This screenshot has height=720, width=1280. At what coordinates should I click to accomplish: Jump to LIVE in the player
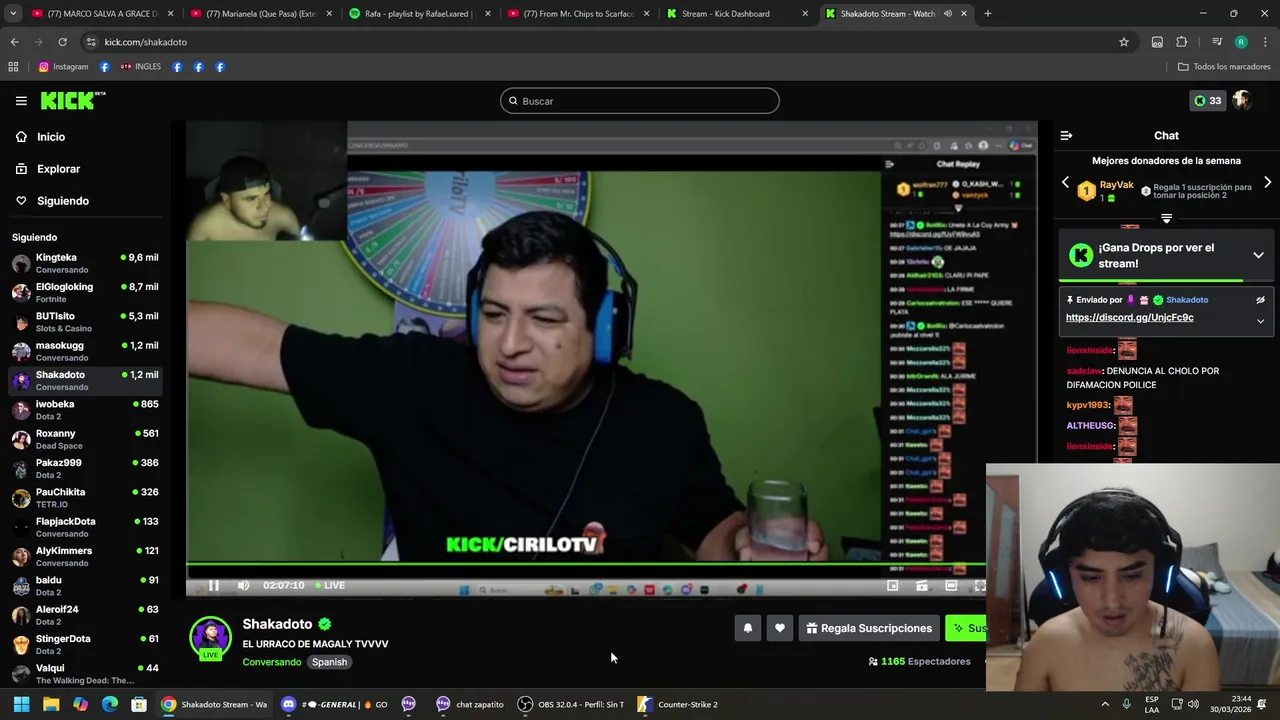click(x=330, y=586)
